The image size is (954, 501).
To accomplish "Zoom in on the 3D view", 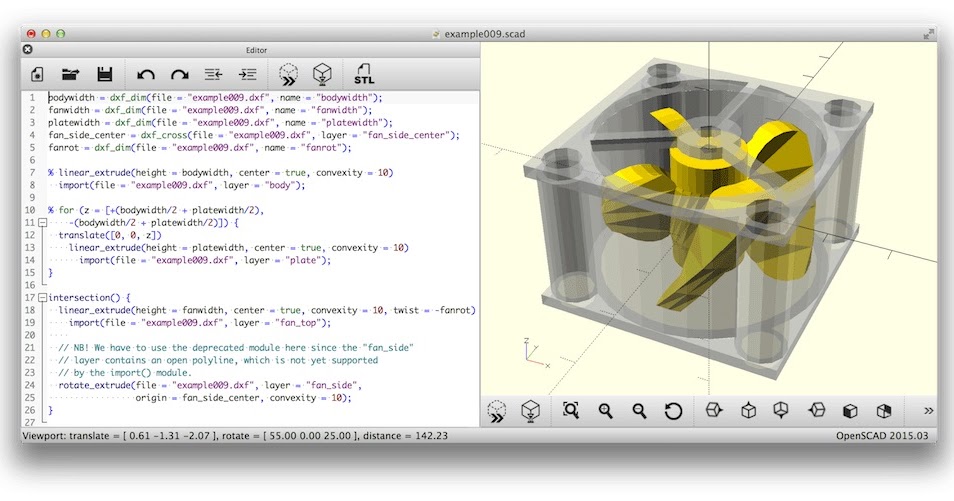I will 605,411.
